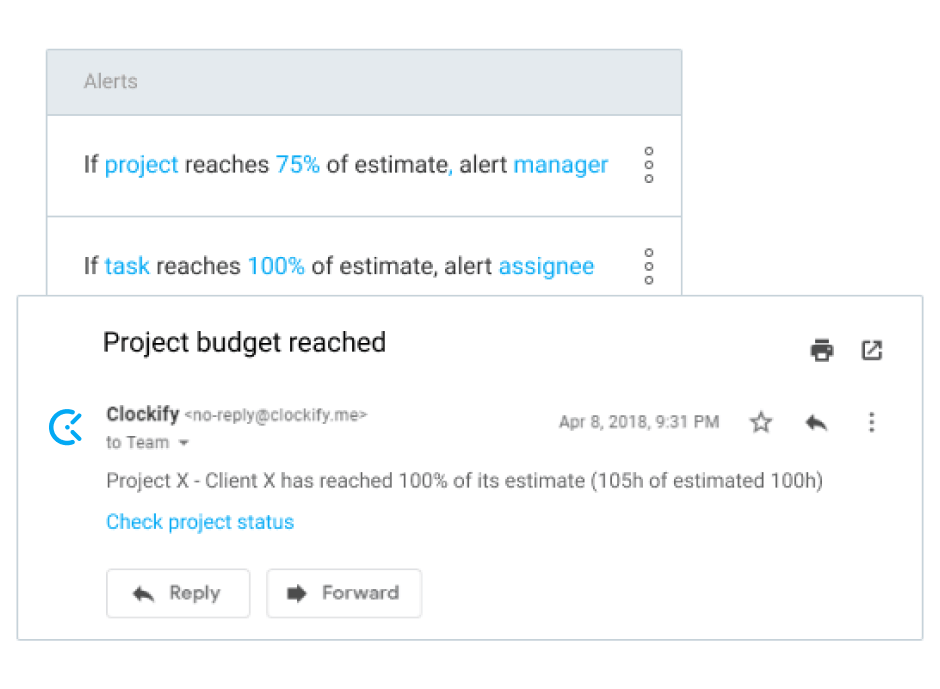Change the 'assignee' alert recipient
Viewport: 940px width, 689px height.
(546, 266)
